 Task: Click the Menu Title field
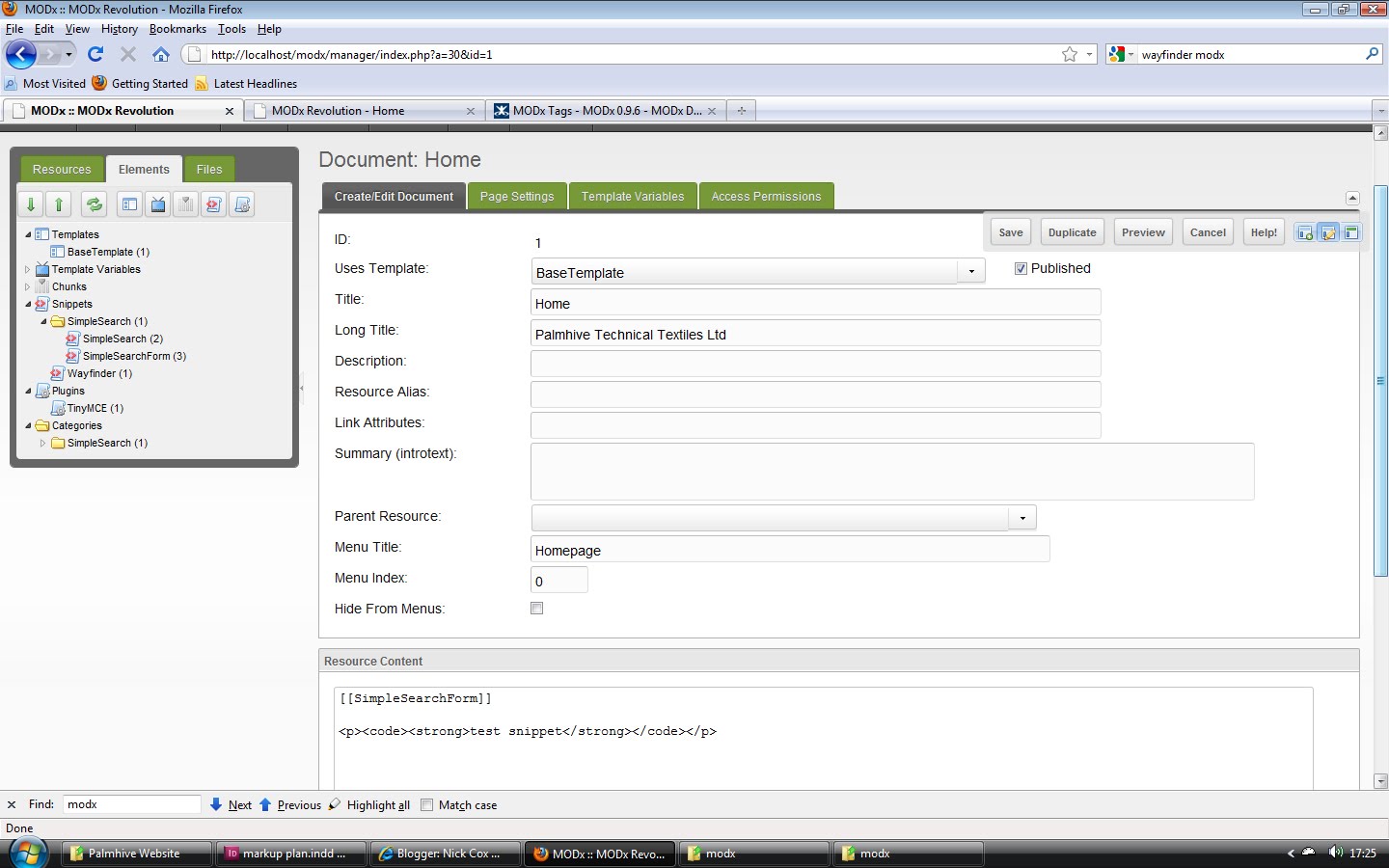click(x=790, y=550)
